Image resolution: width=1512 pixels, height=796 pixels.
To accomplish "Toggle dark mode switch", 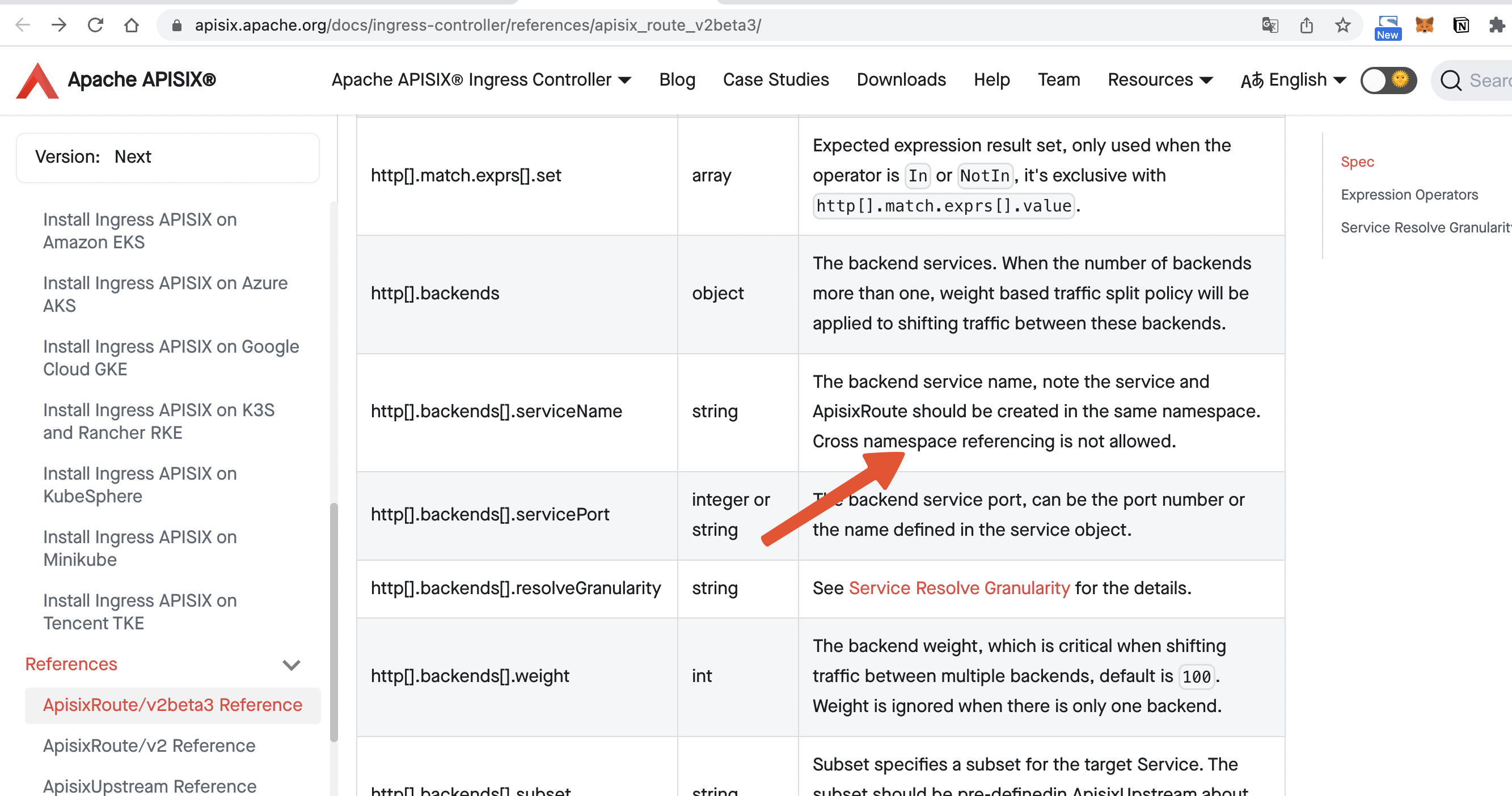I will [x=1388, y=80].
